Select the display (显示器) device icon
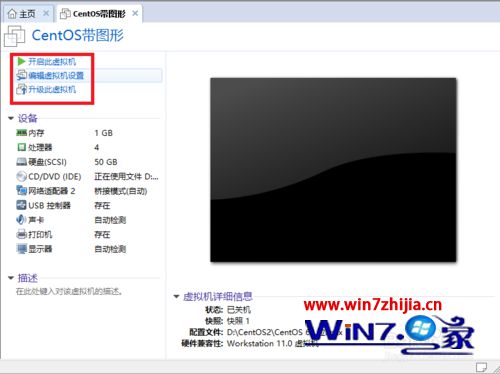Viewport: 500px width, 374px height. click(21, 249)
